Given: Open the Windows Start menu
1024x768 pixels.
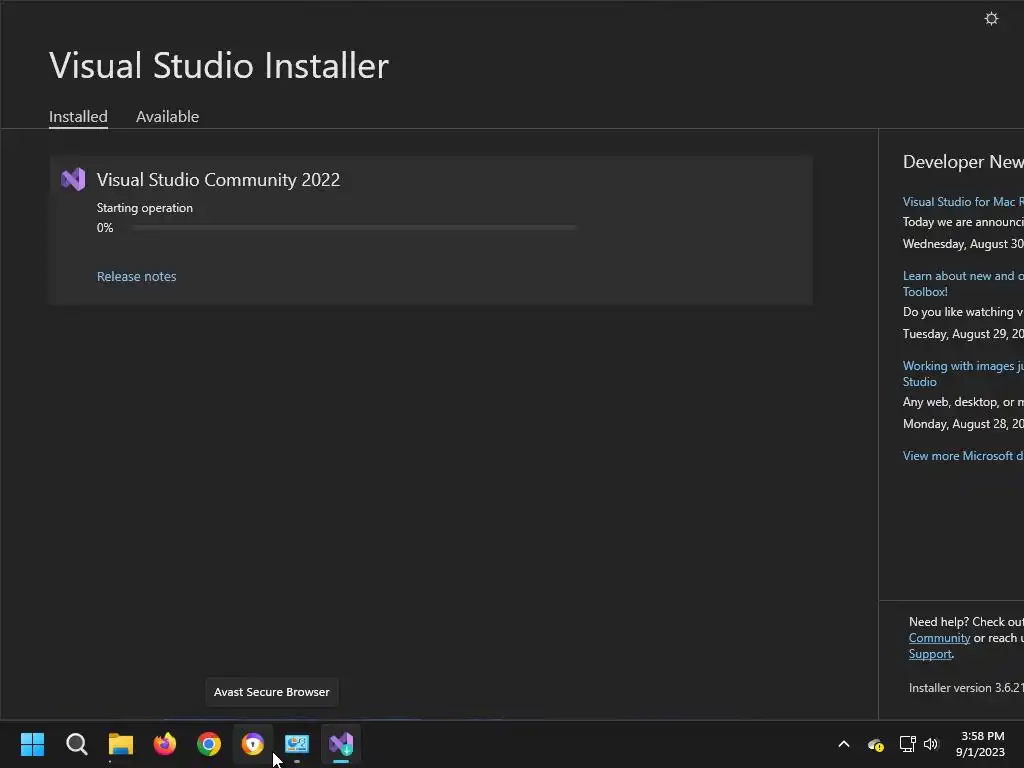Looking at the screenshot, I should tap(32, 744).
